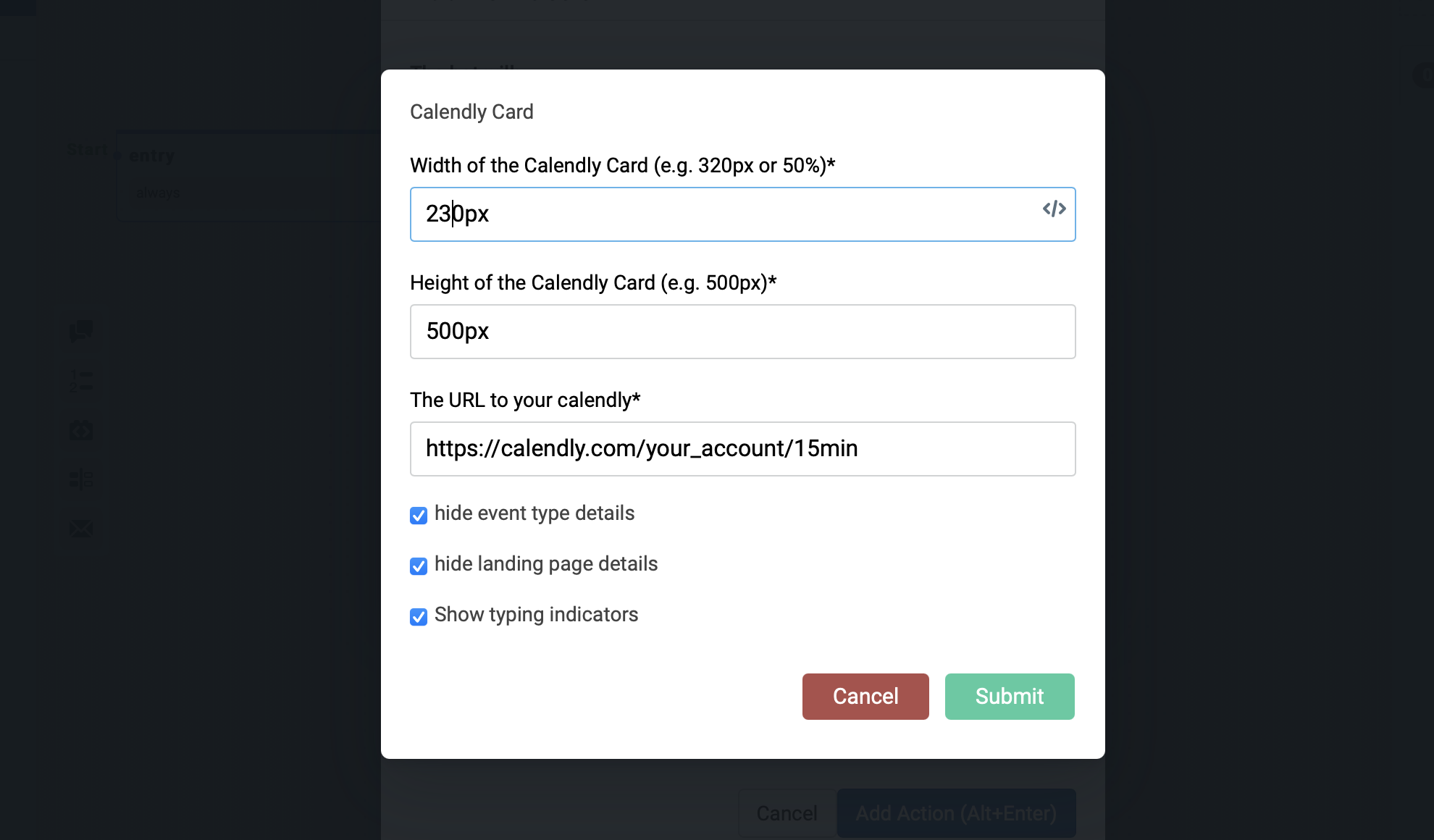Click the Calendly URL input field
This screenshot has height=840, width=1434.
coord(742,448)
